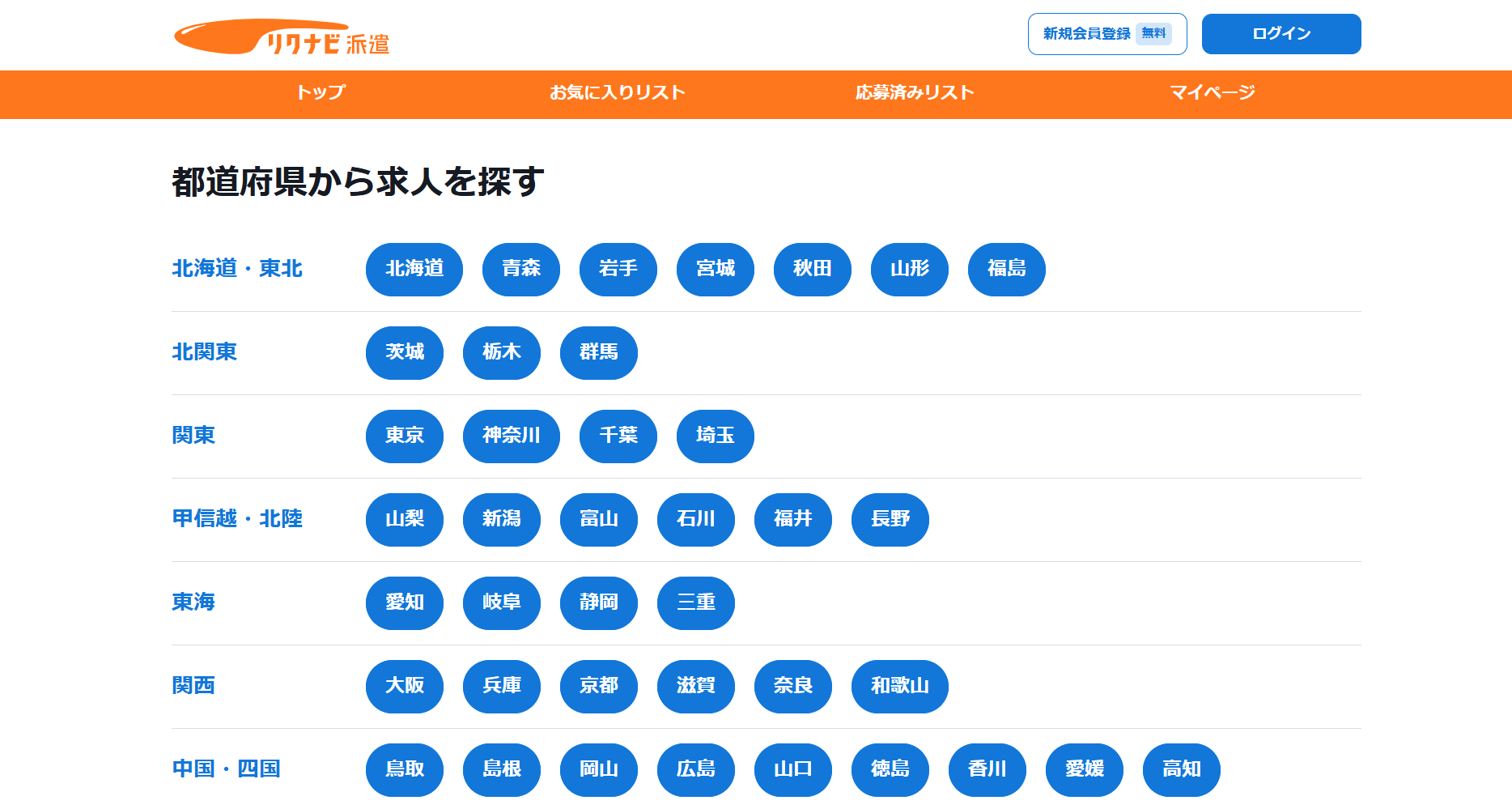
Task: Select 愛知 in 東海 row
Action: coord(404,603)
